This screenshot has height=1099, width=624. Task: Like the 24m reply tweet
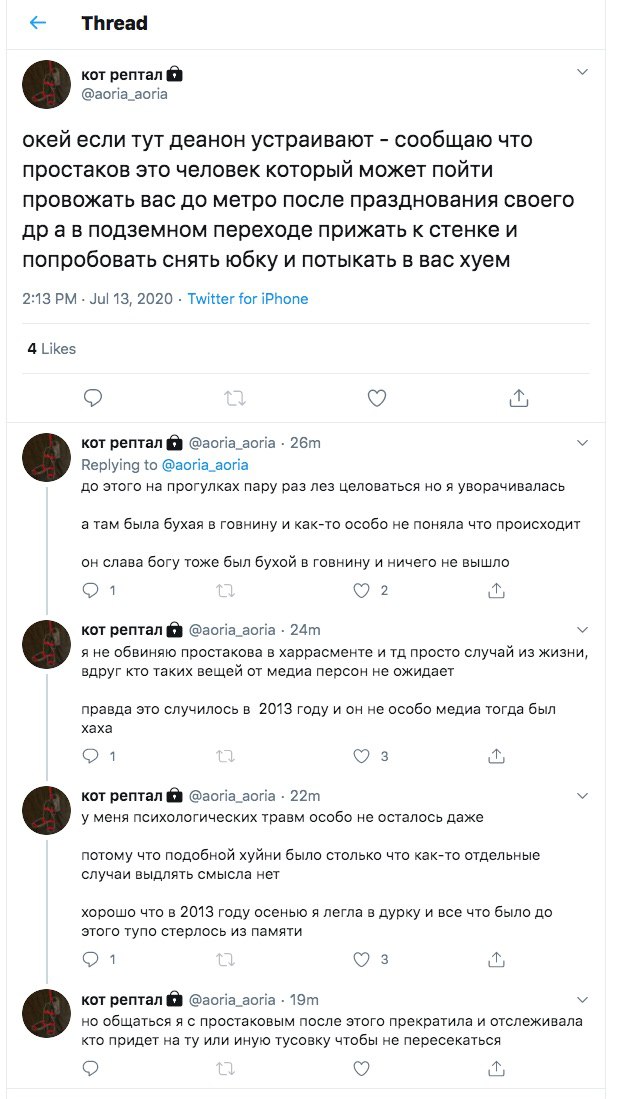[365, 756]
